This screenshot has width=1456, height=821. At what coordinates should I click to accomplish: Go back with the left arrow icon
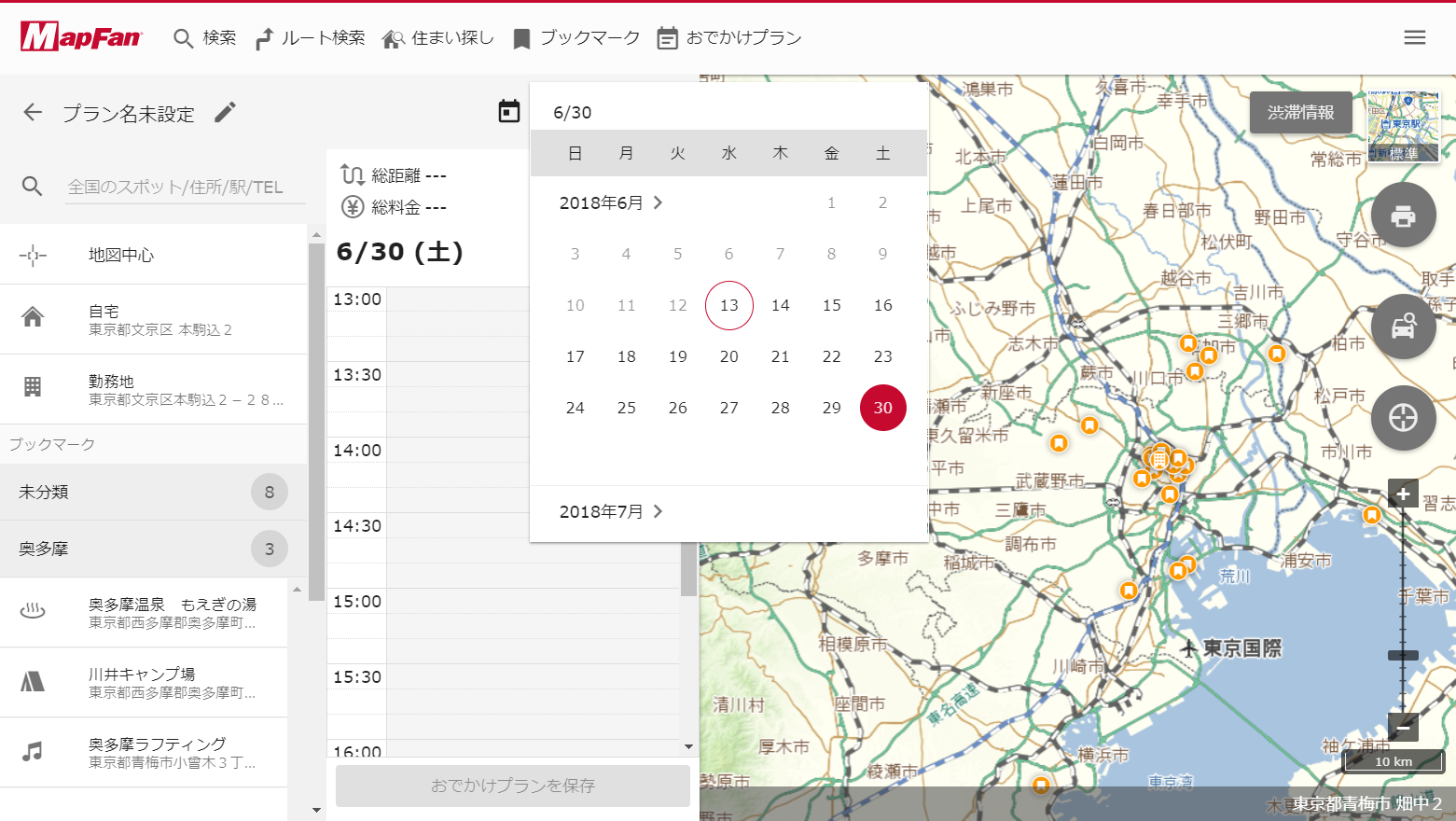click(33, 113)
